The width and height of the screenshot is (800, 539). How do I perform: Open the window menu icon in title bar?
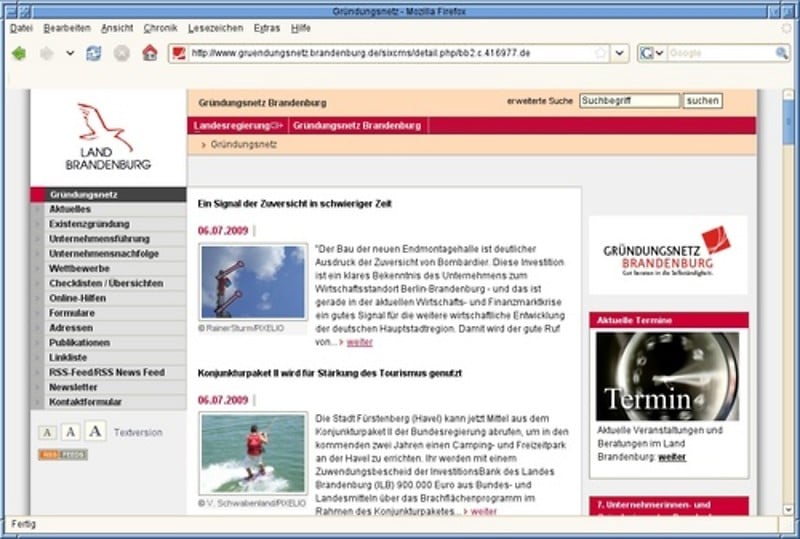(x=10, y=11)
